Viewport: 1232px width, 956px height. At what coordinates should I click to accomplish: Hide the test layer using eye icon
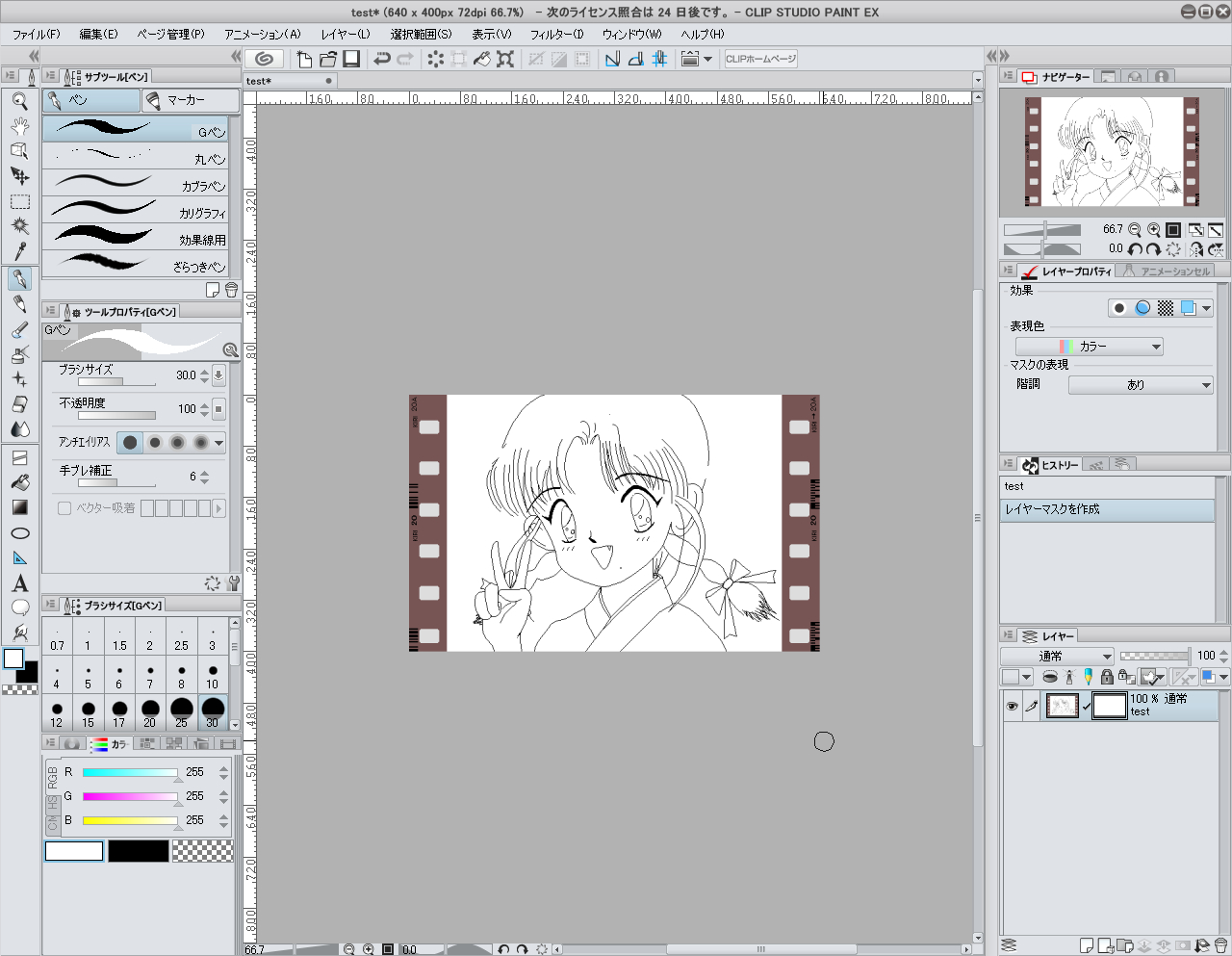1012,707
